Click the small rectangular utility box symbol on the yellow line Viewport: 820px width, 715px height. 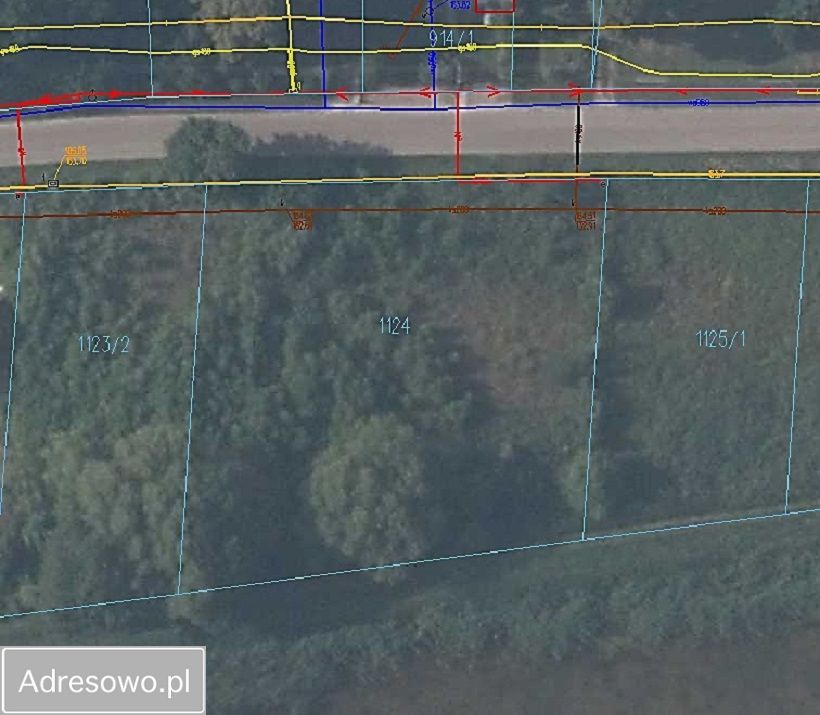[53, 184]
